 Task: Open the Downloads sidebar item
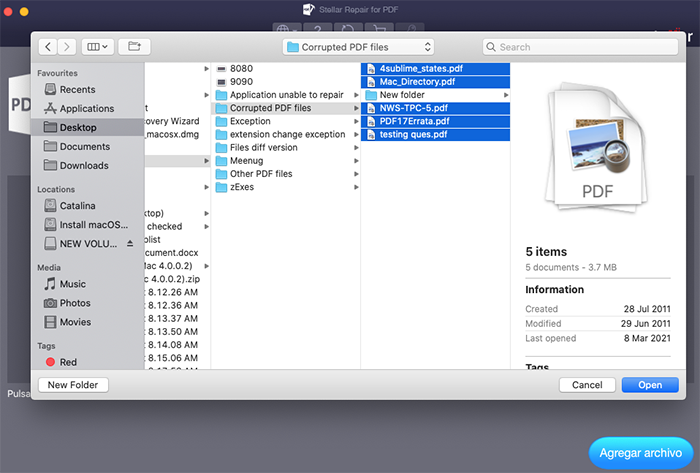point(84,166)
